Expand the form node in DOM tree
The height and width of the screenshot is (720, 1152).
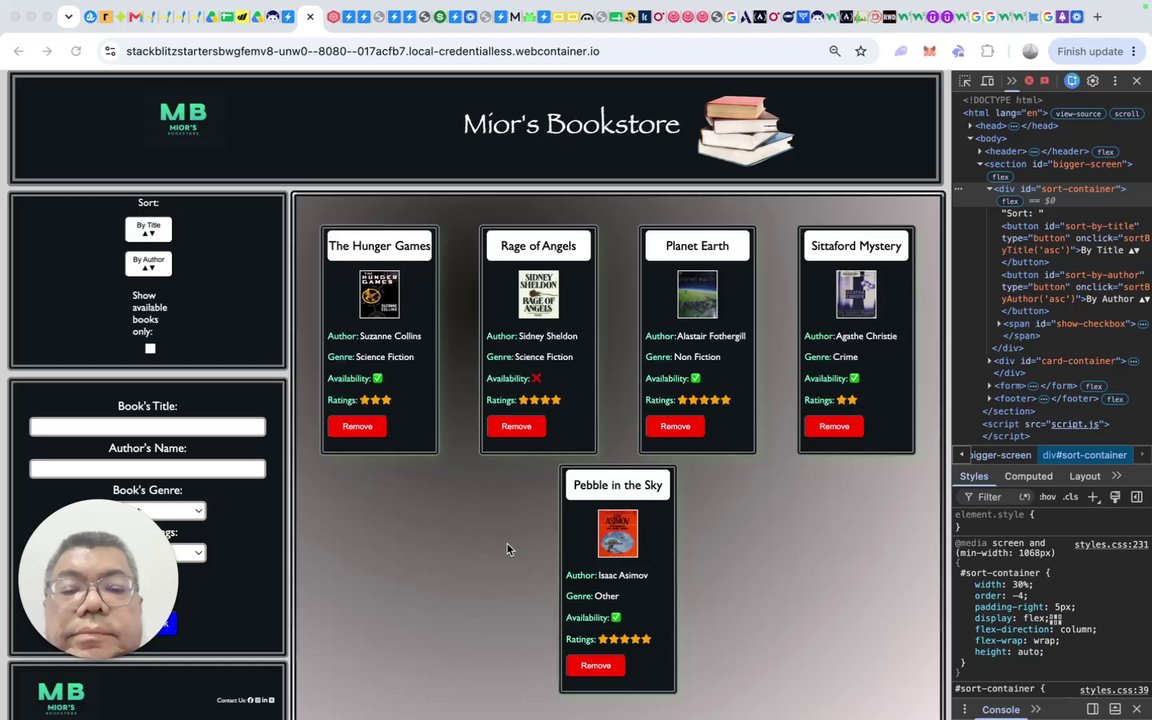[x=990, y=386]
